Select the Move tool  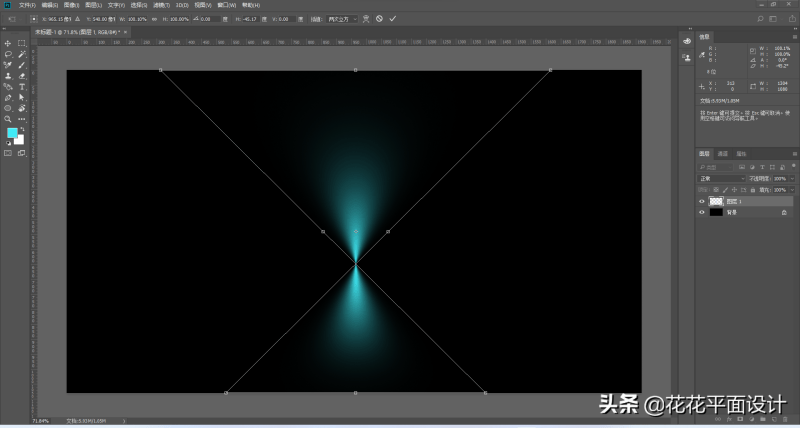pos(8,43)
